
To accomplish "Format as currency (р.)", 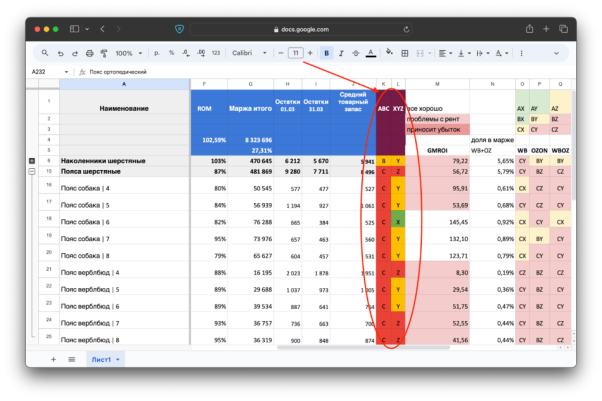I will tap(157, 53).
